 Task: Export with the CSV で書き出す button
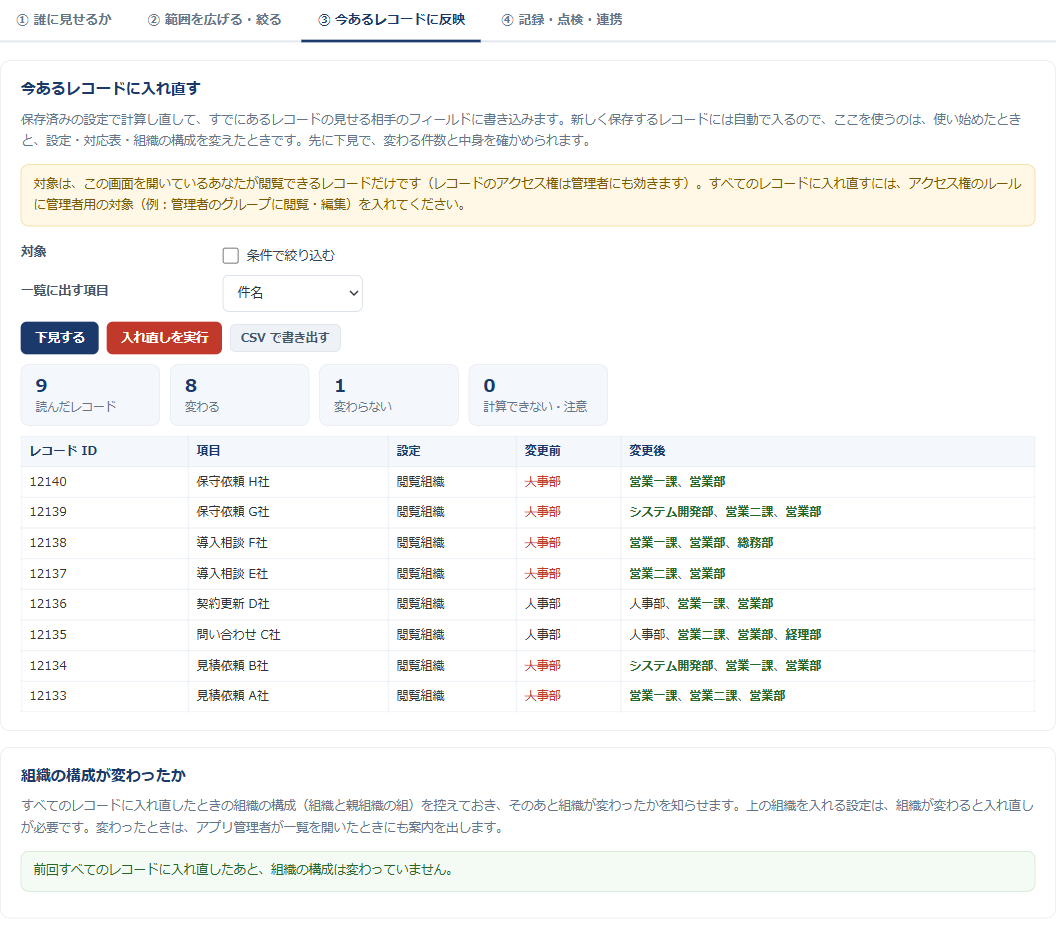point(285,337)
